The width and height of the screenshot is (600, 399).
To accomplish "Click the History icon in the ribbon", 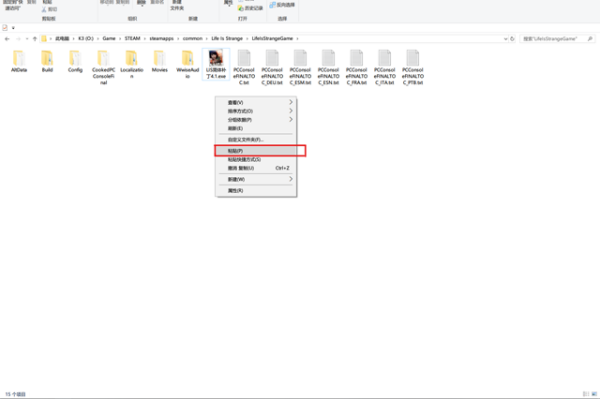I will (240, 8).
